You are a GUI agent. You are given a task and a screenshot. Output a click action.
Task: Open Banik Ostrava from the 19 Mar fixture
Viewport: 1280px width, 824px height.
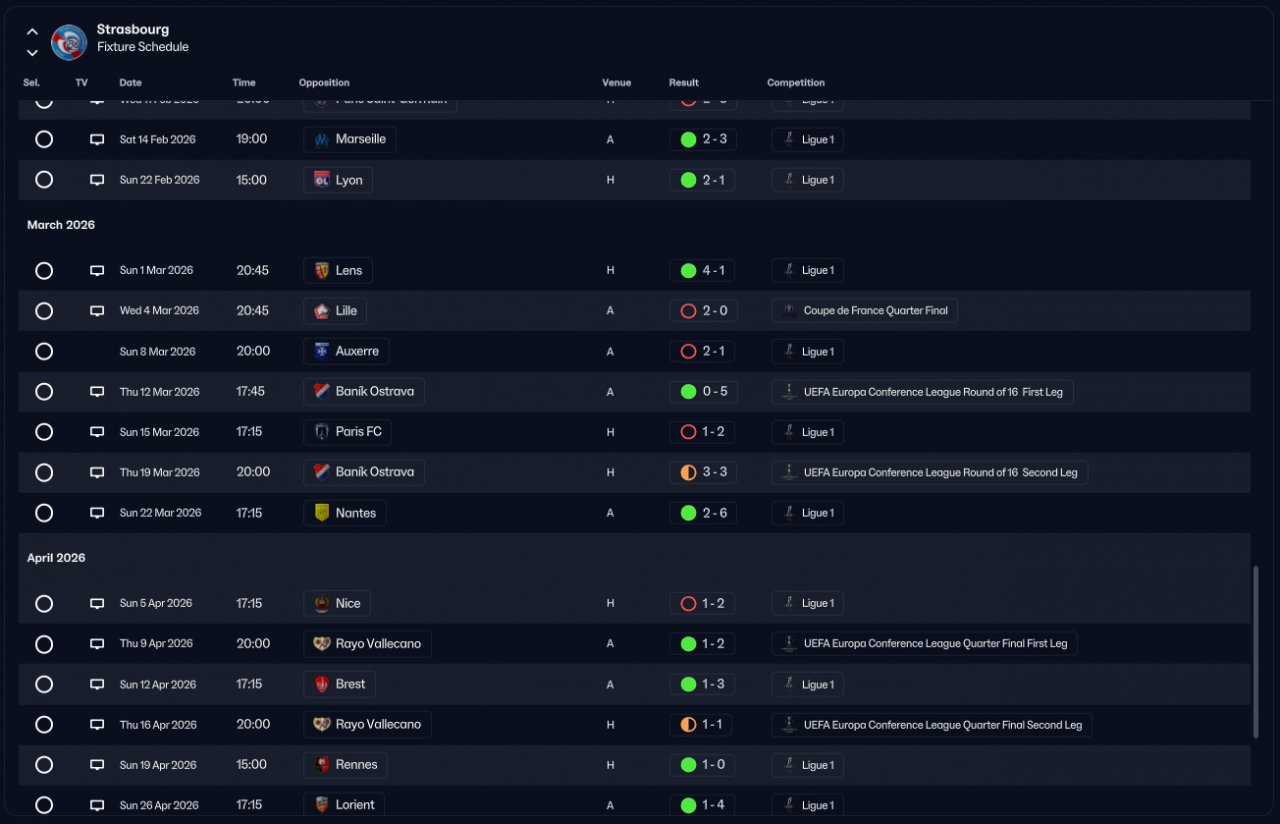tap(364, 472)
